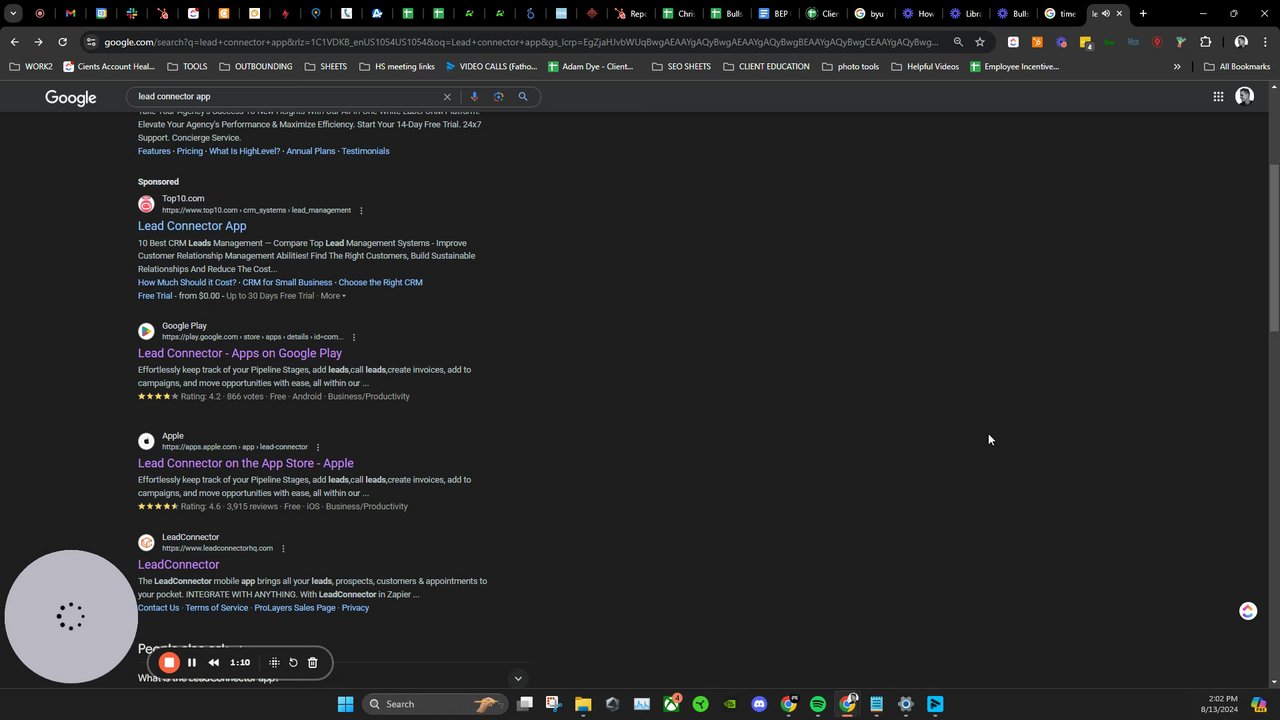Open the Pricing sitelink
The width and height of the screenshot is (1280, 720).
click(190, 151)
